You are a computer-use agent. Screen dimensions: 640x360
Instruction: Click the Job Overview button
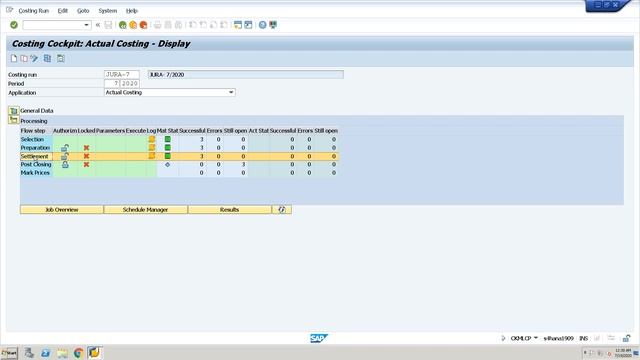[62, 209]
